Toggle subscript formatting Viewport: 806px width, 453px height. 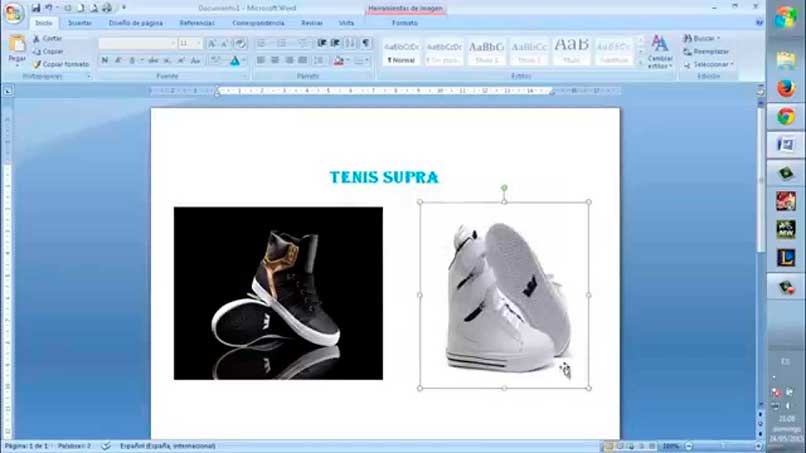(167, 60)
